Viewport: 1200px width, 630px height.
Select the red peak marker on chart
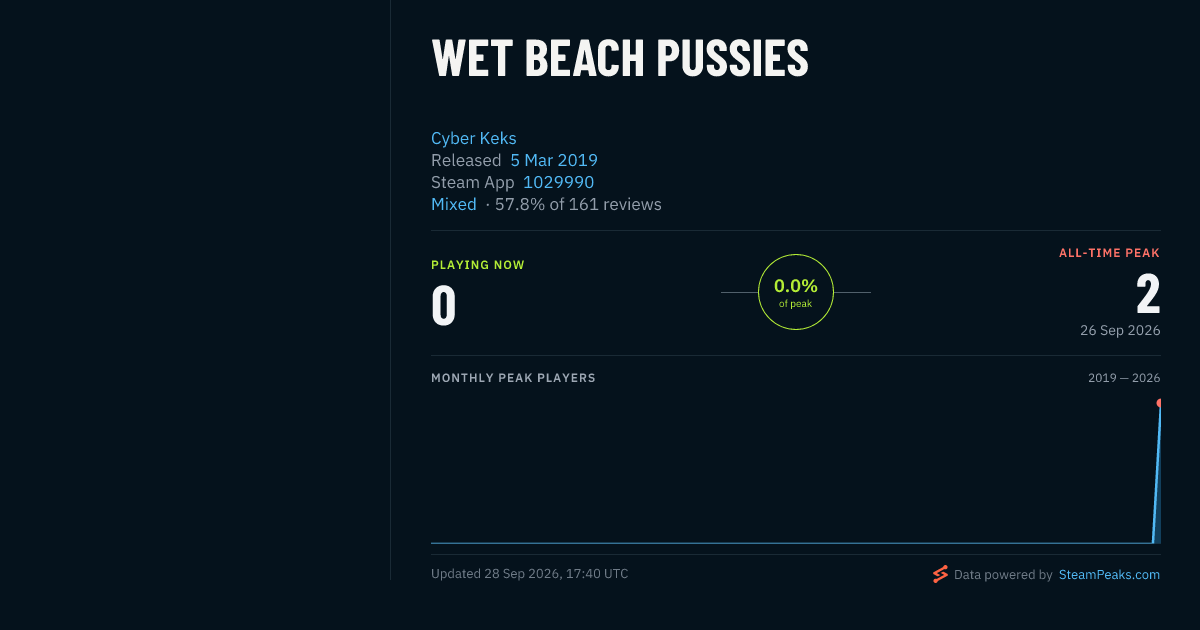pos(1160,403)
